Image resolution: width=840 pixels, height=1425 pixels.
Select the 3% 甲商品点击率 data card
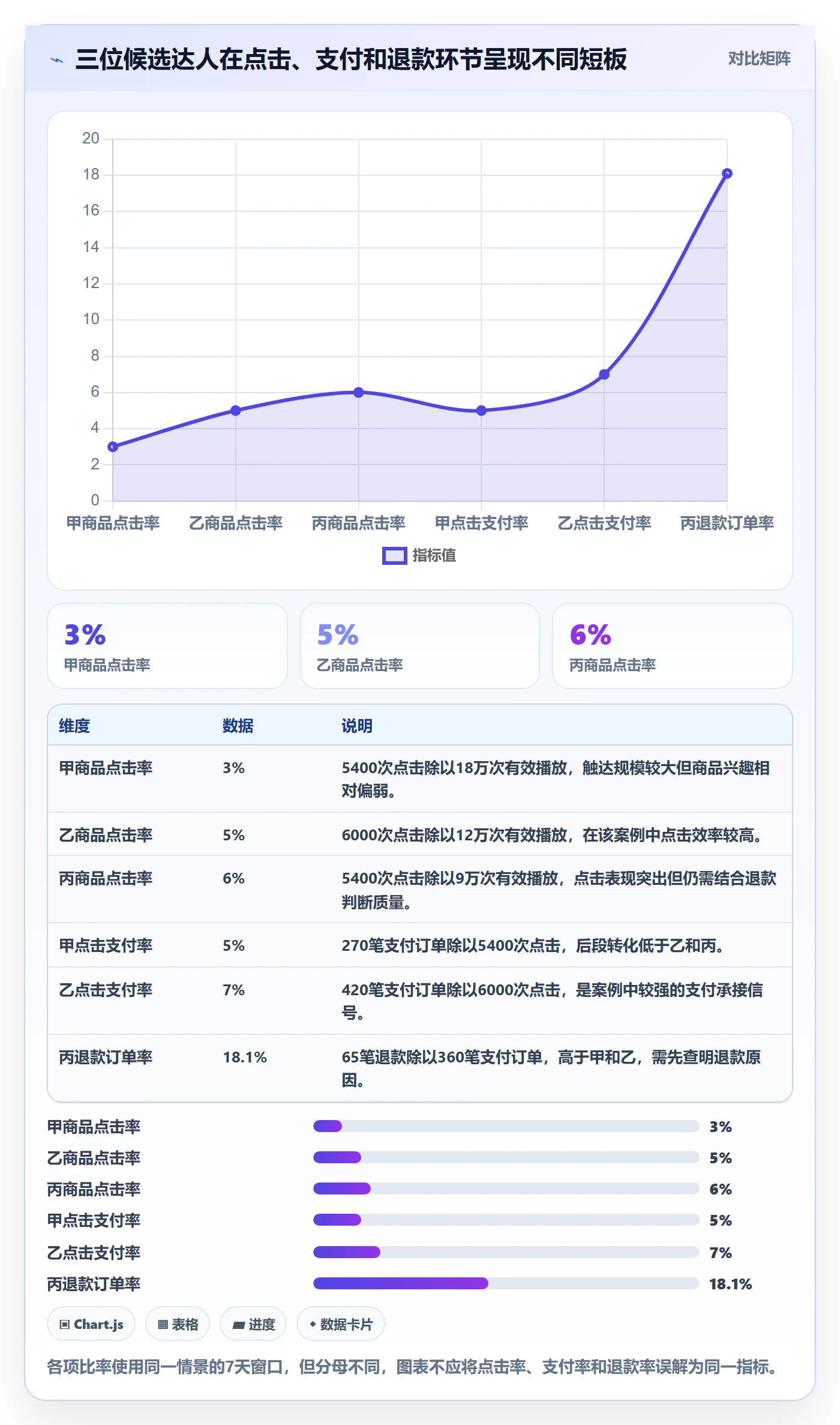pos(167,646)
